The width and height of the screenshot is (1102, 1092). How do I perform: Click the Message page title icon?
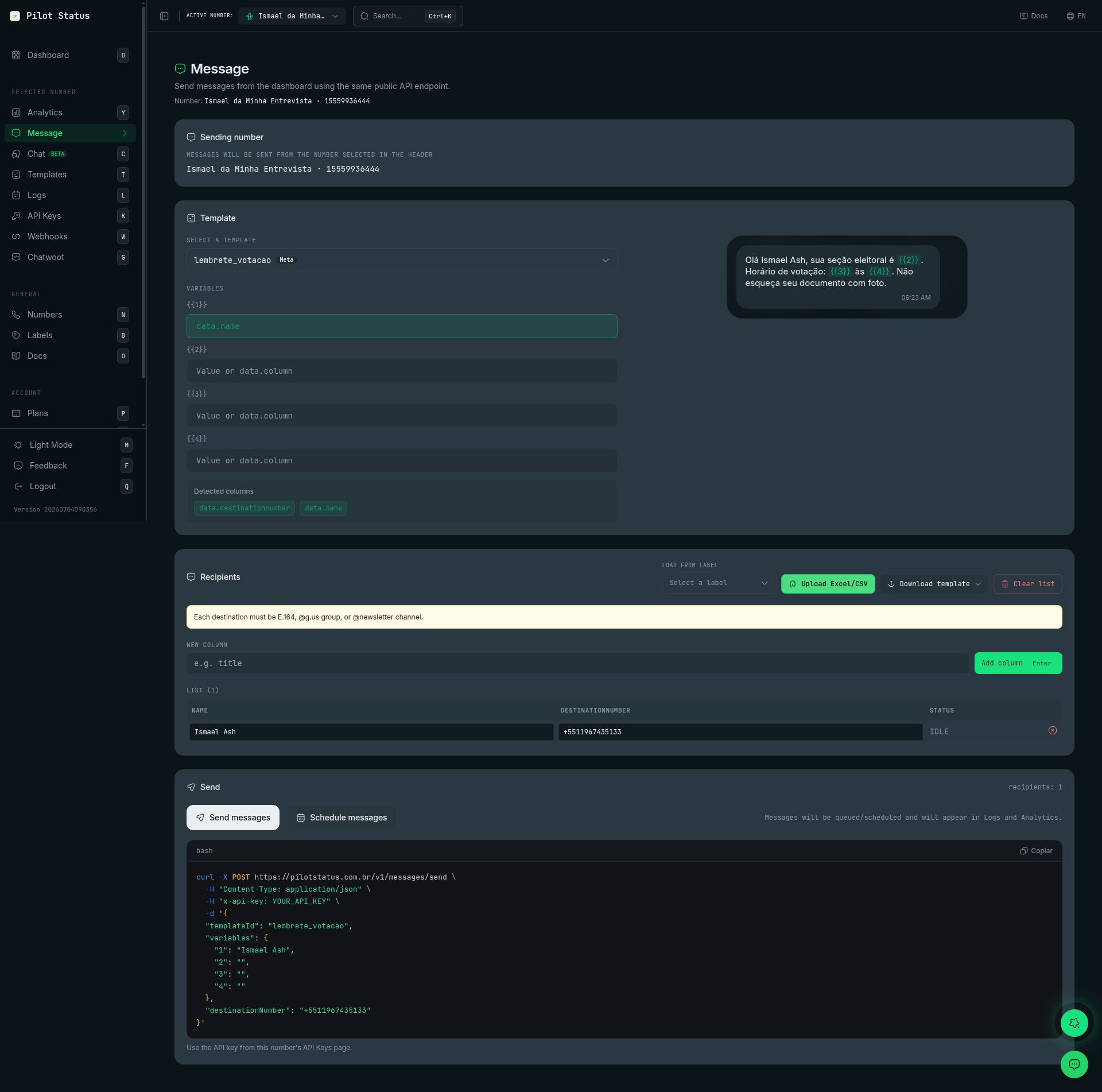(180, 69)
